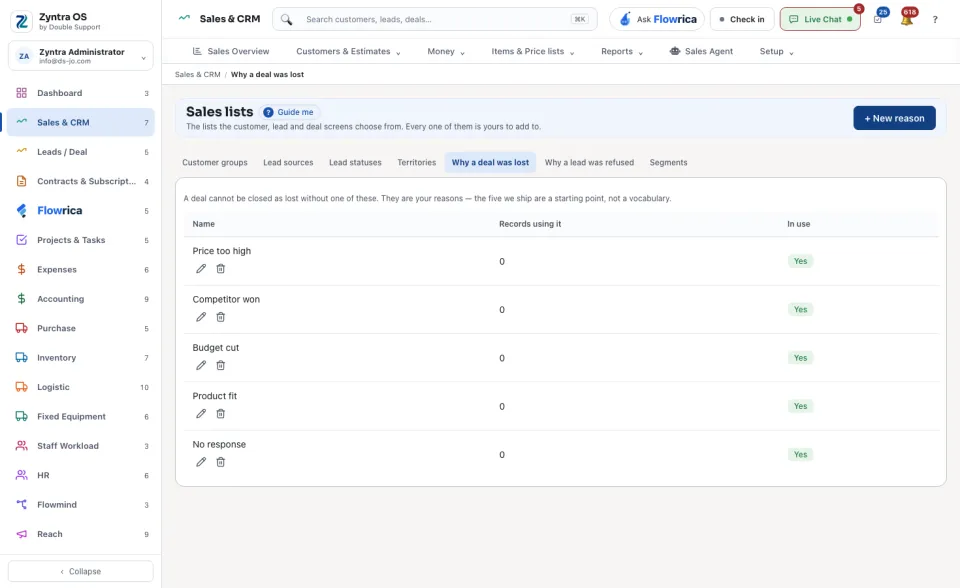
Task: Click Yes badge for No response
Action: click(800, 454)
